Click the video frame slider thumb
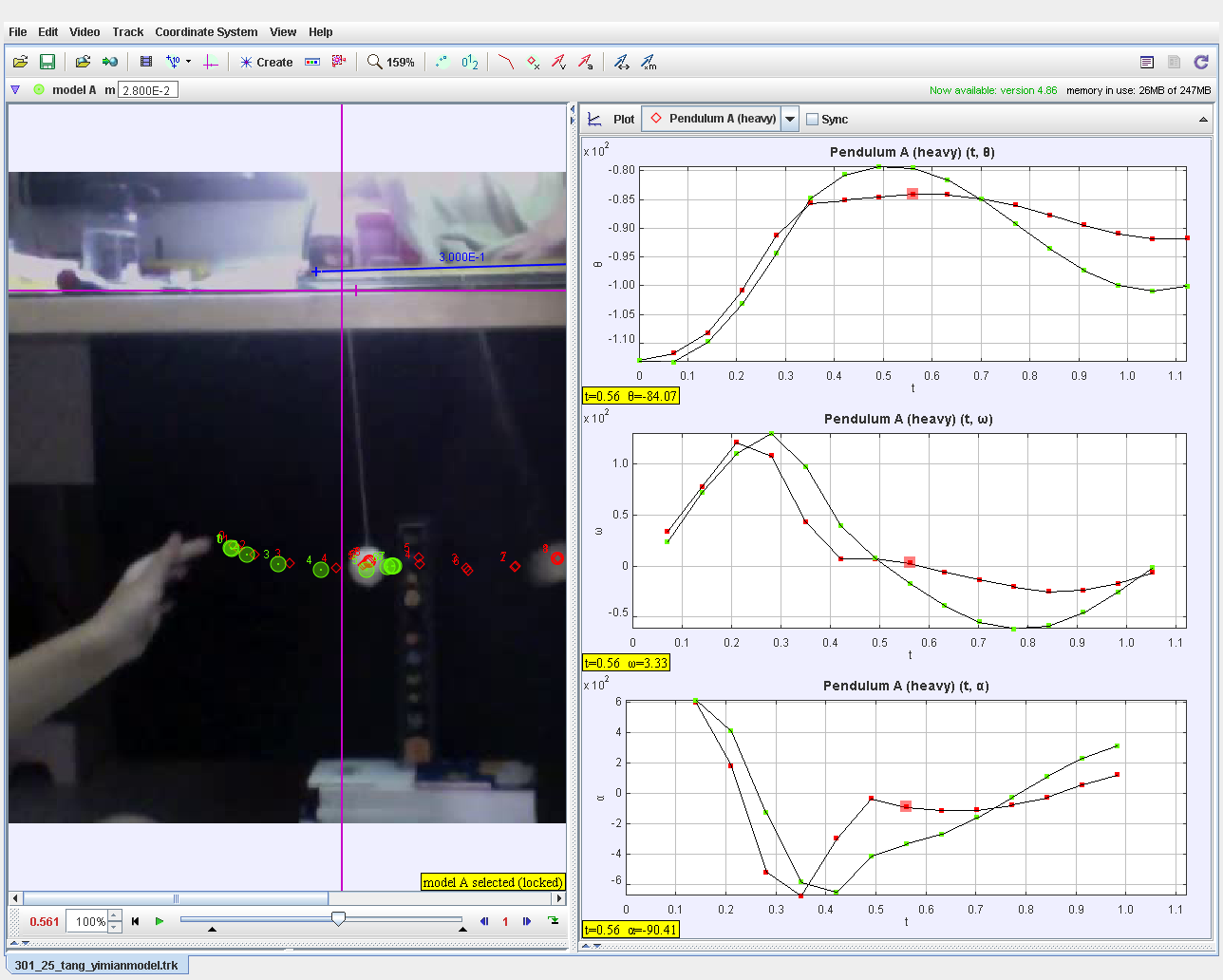This screenshot has height=980, width=1223. coord(338,918)
